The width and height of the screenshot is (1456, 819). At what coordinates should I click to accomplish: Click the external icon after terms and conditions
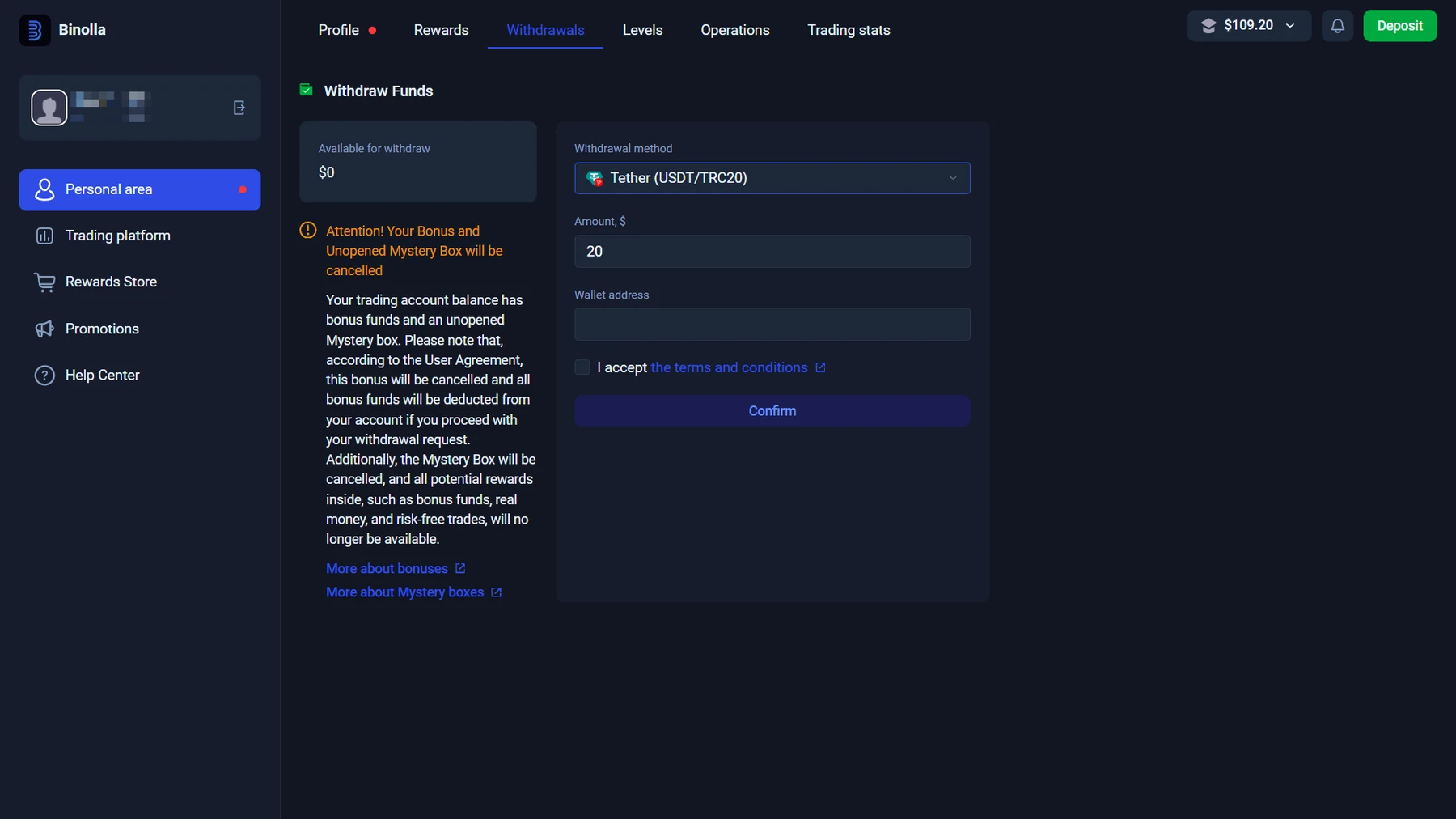point(820,367)
